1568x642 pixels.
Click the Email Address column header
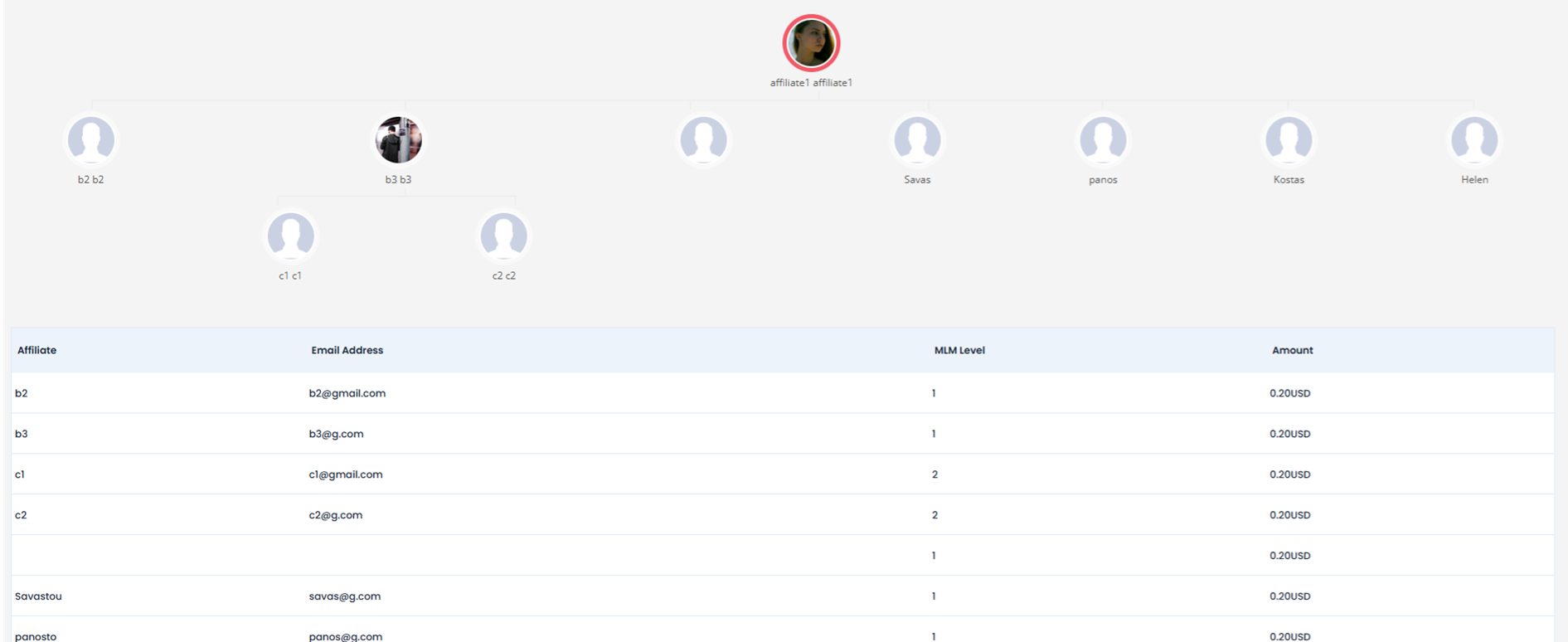[x=347, y=350]
